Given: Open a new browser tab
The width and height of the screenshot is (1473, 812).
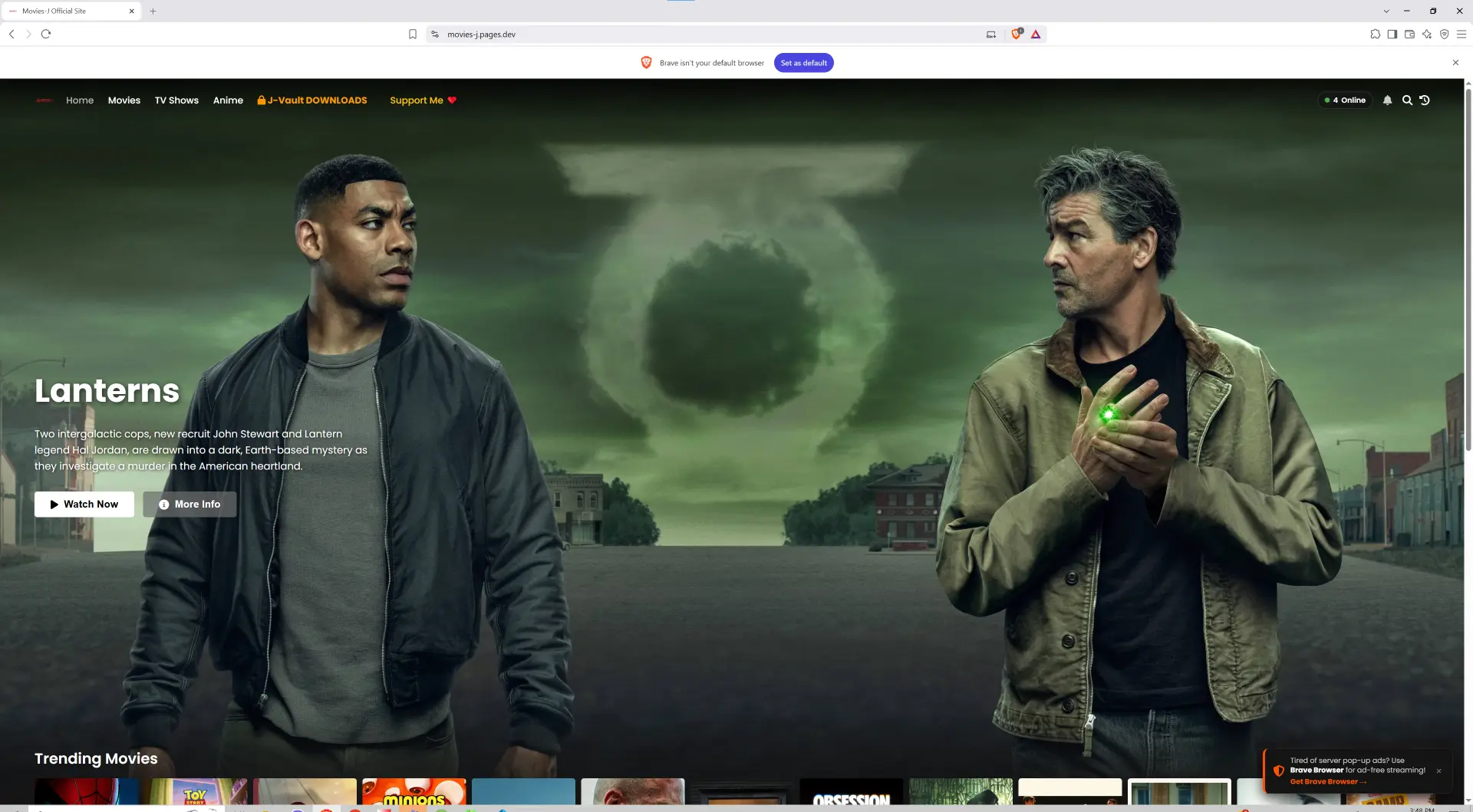Looking at the screenshot, I should coord(153,11).
